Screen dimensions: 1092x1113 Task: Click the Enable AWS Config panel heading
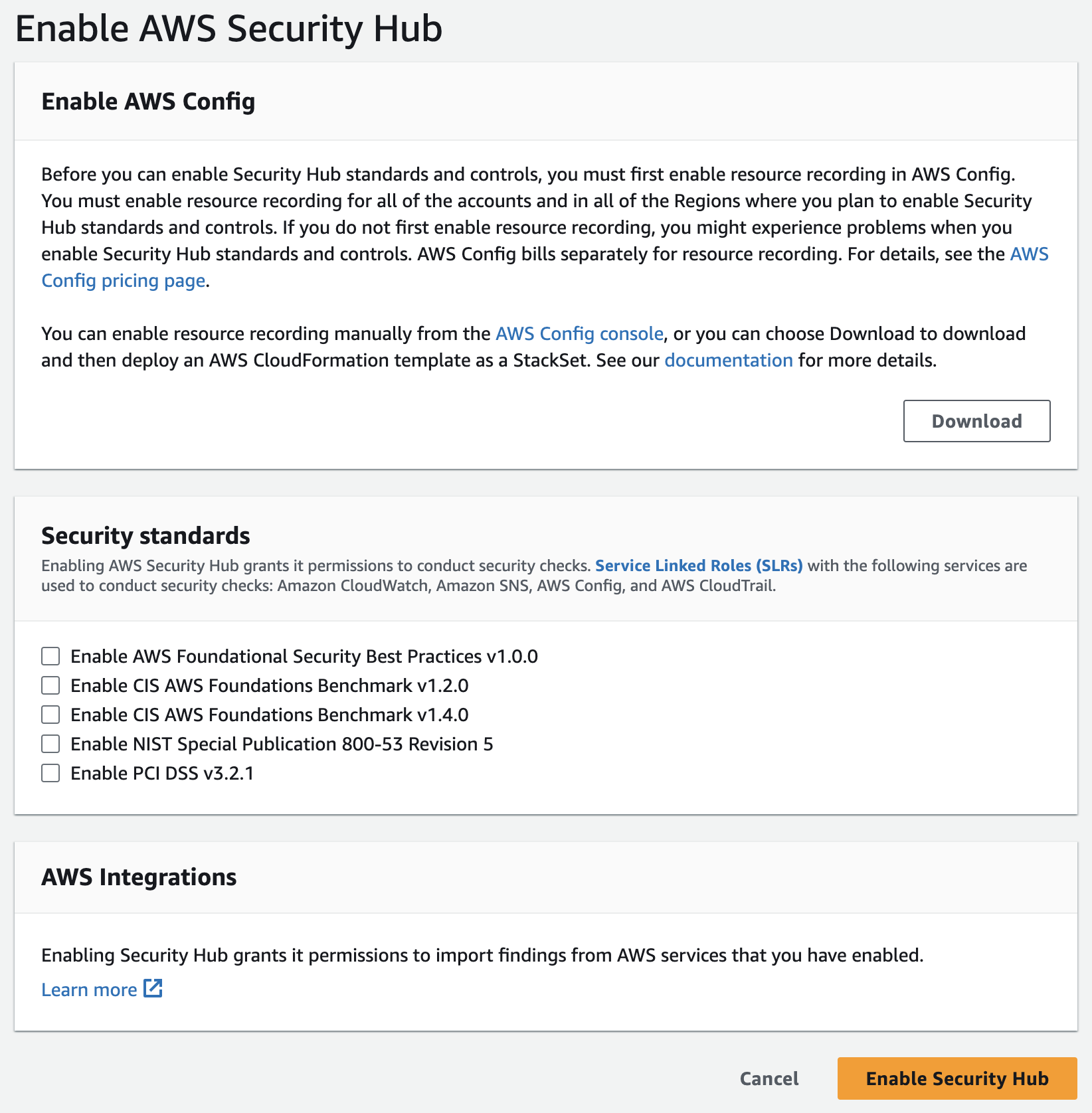point(148,102)
